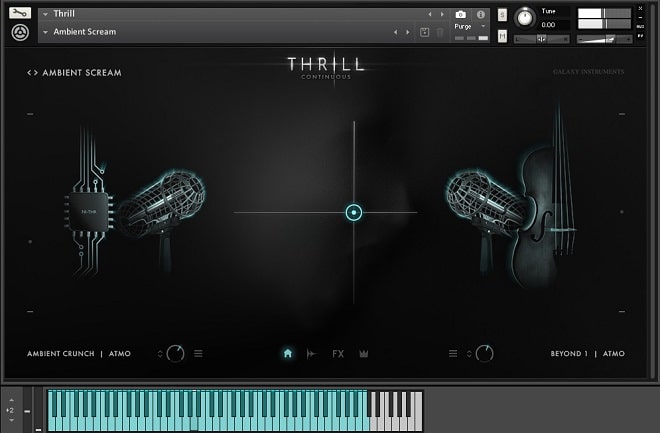Select next snapshot beside Ambient Scream

coord(407,32)
